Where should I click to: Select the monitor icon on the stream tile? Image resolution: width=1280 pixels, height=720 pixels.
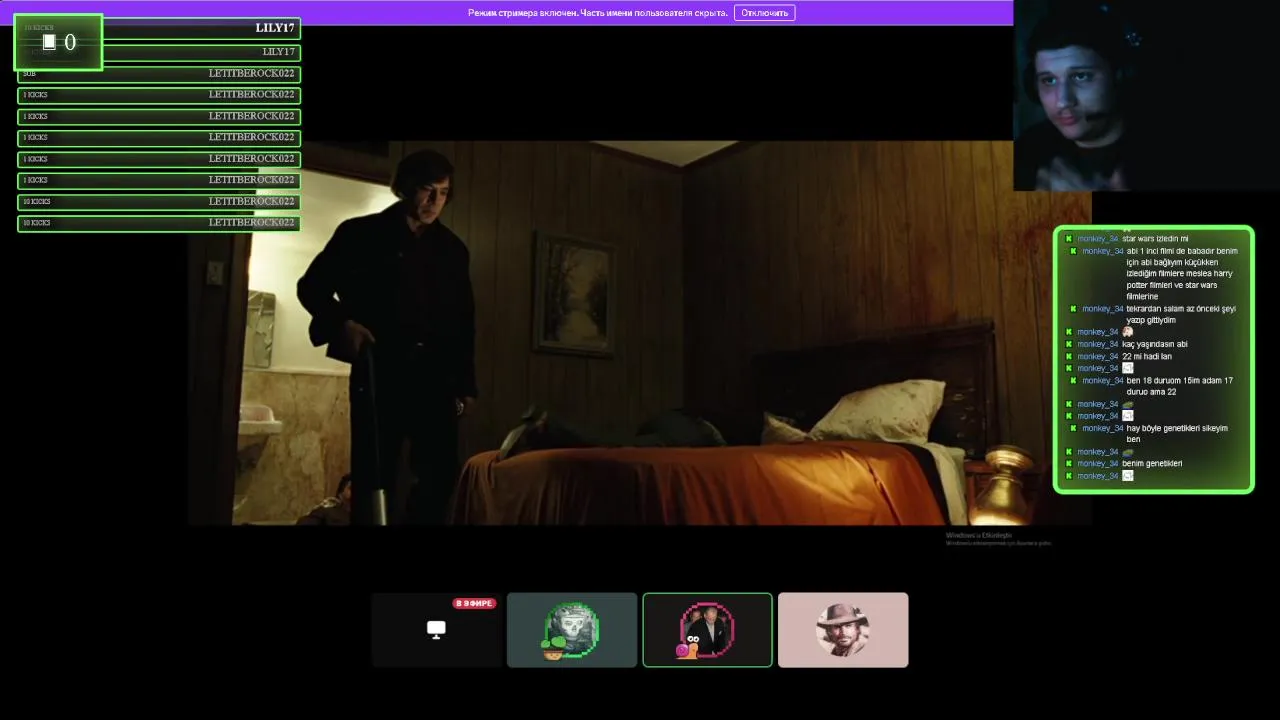(436, 629)
